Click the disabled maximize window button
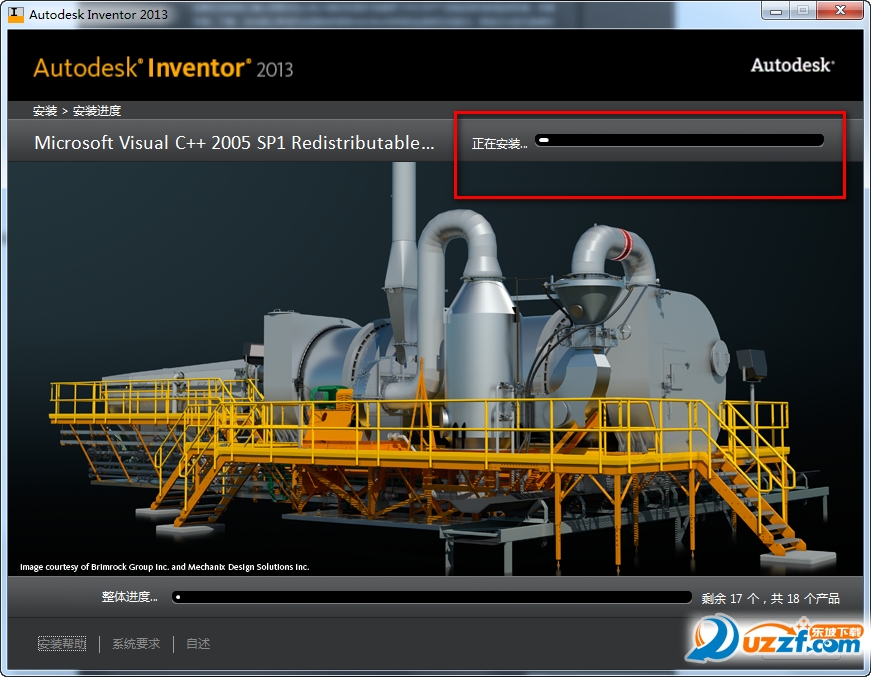 tap(803, 11)
